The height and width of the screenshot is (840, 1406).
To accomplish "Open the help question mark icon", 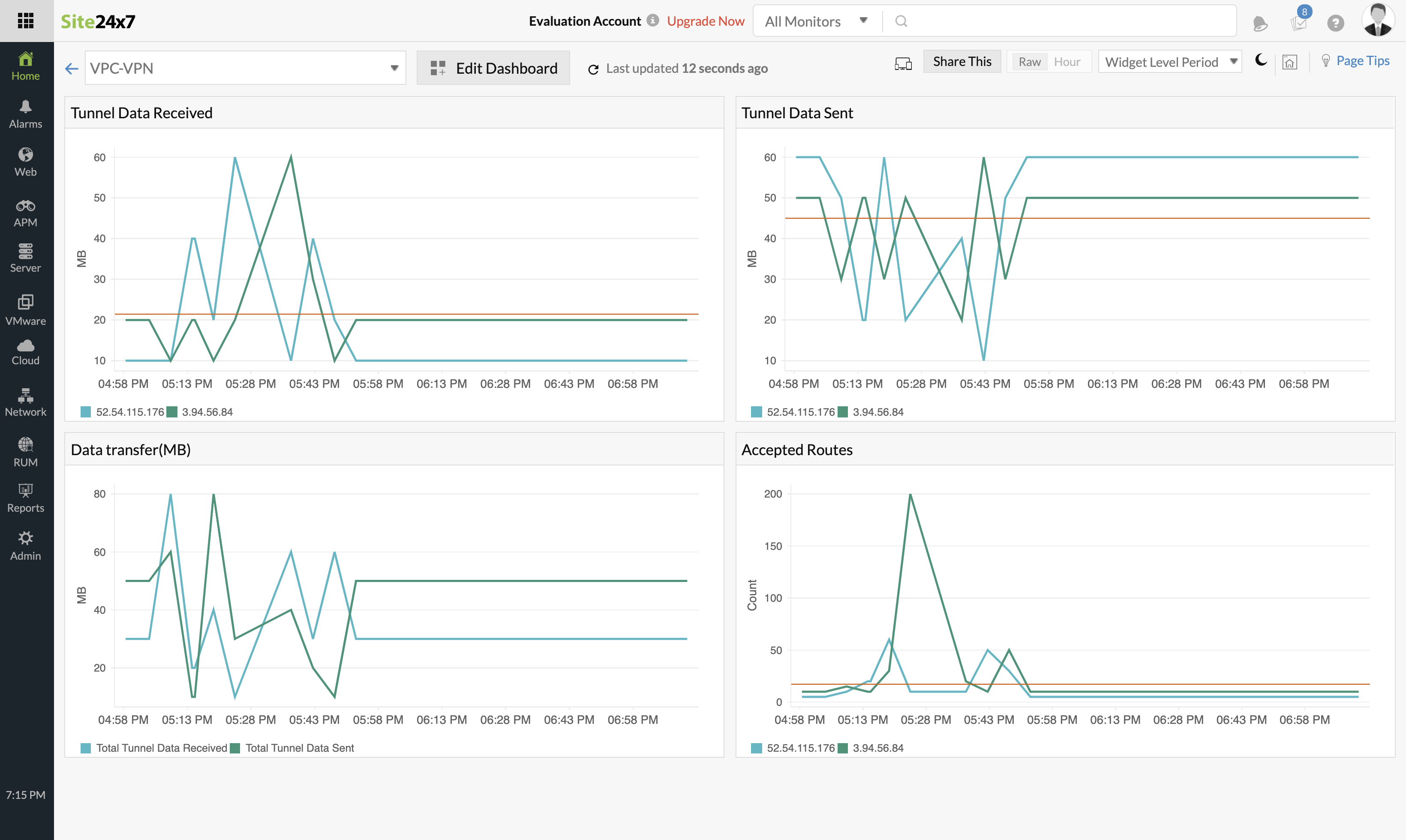I will (1336, 23).
